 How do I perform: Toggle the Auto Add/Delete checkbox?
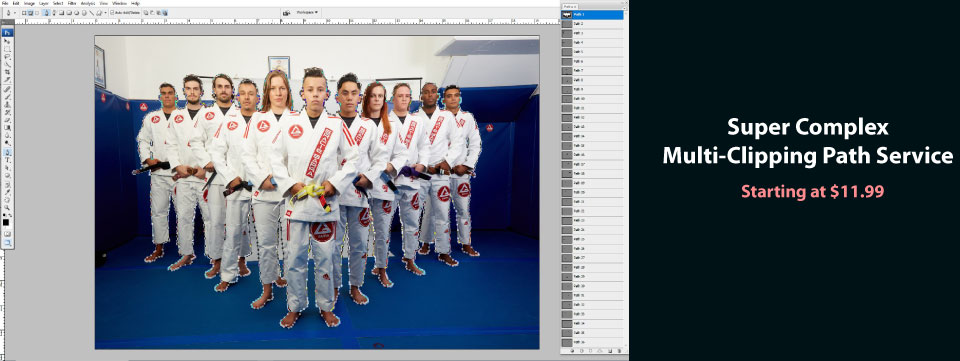(x=112, y=12)
